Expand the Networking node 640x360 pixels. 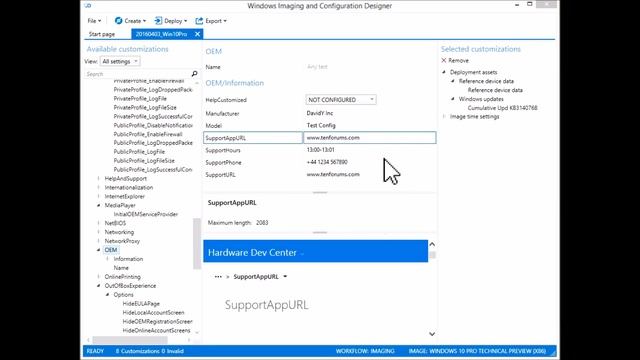[98, 232]
